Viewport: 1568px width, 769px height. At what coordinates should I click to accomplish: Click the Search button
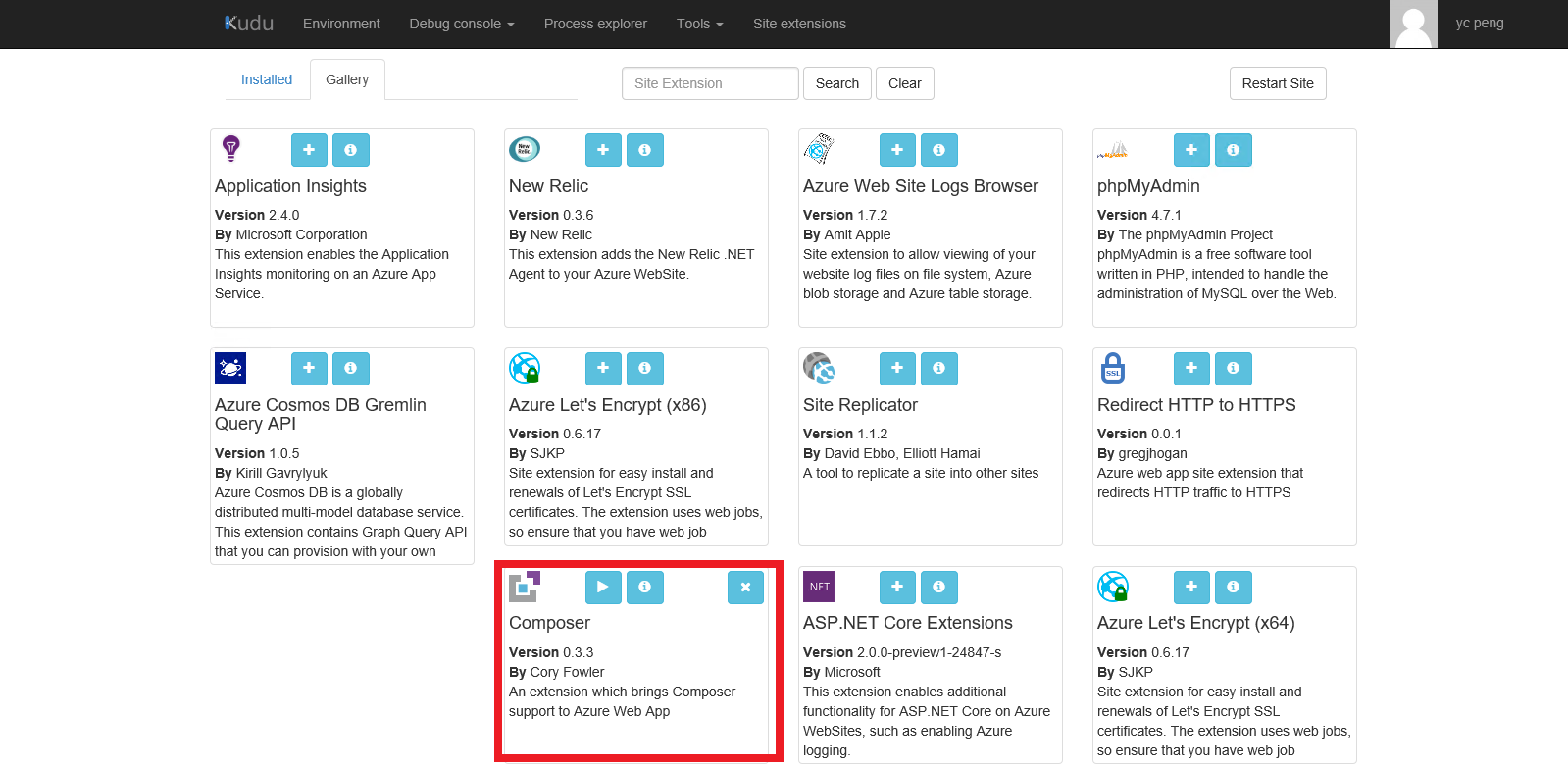tap(837, 83)
